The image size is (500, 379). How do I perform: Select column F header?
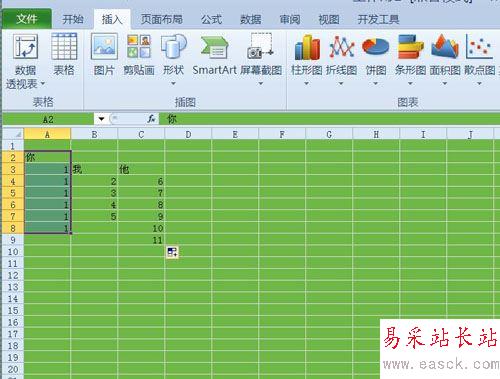click(282, 134)
